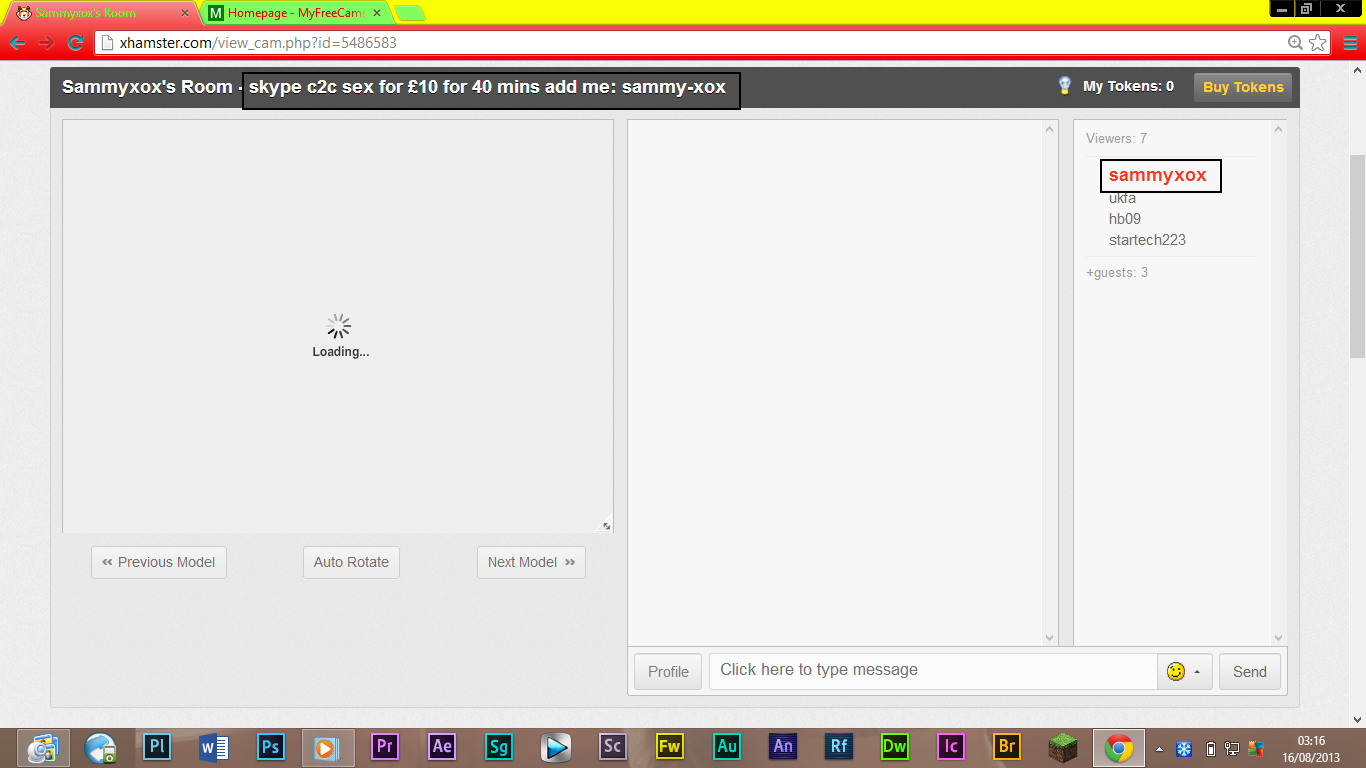Click the viewers list scroll-up arrow

tap(1278, 129)
